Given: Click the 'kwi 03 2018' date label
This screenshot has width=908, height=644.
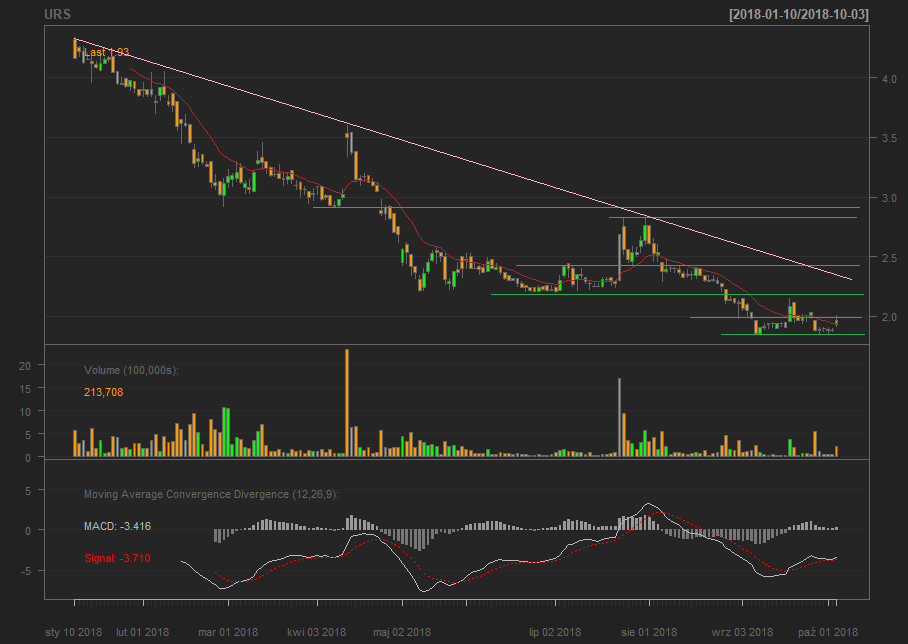Looking at the screenshot, I should 317,632.
